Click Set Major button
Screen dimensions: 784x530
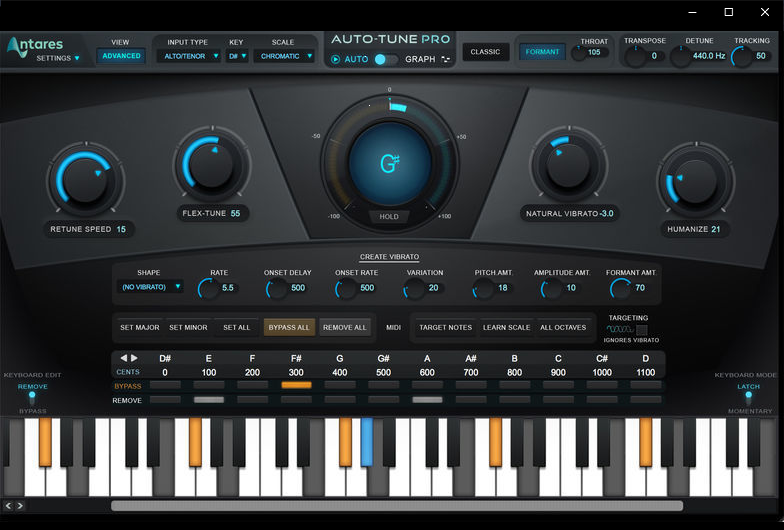click(140, 328)
